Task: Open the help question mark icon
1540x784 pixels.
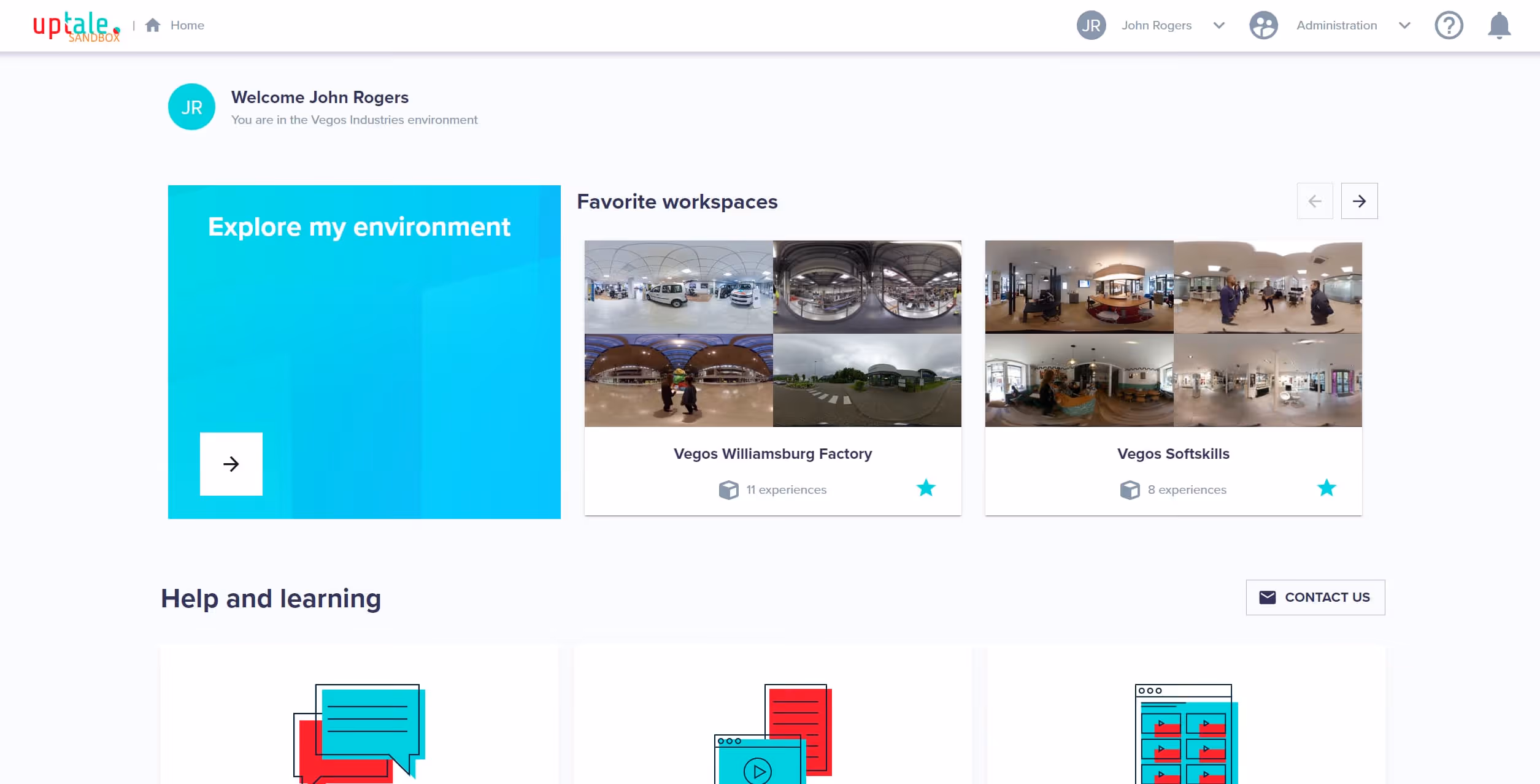Action: [x=1449, y=25]
